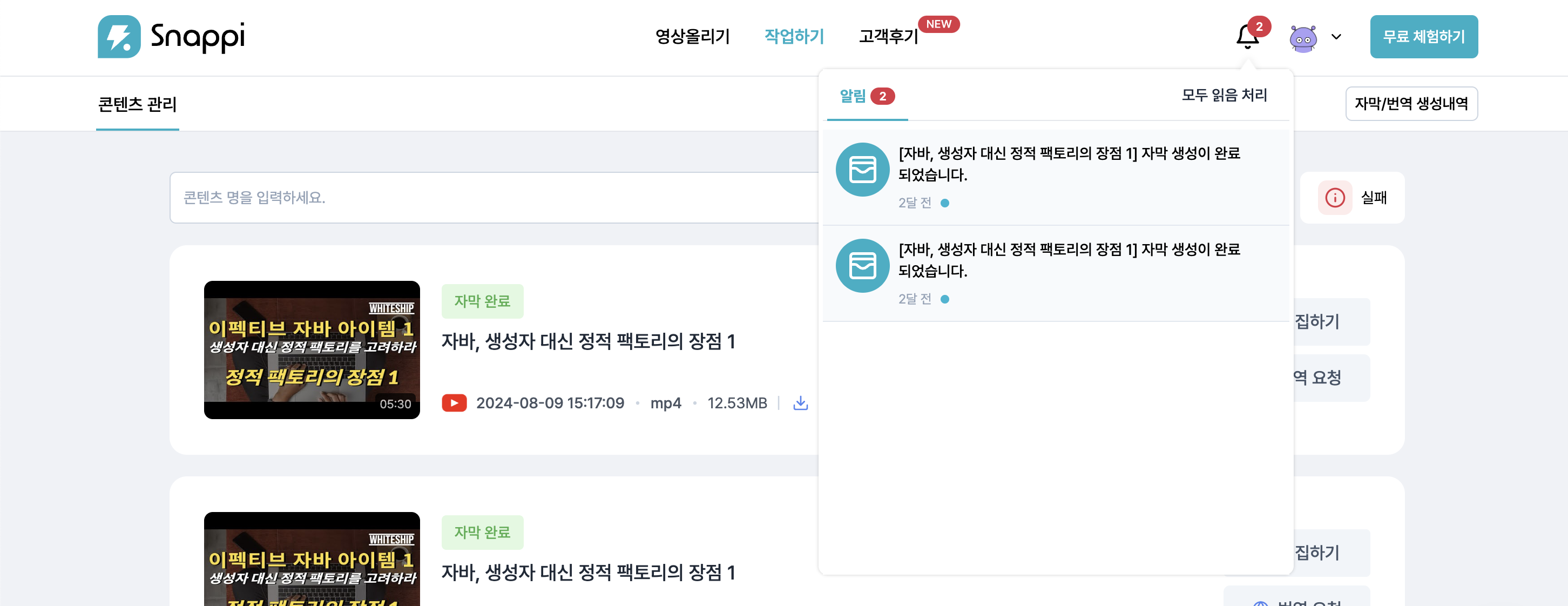
Task: Click 모두 읽음 처리 link
Action: (1224, 96)
